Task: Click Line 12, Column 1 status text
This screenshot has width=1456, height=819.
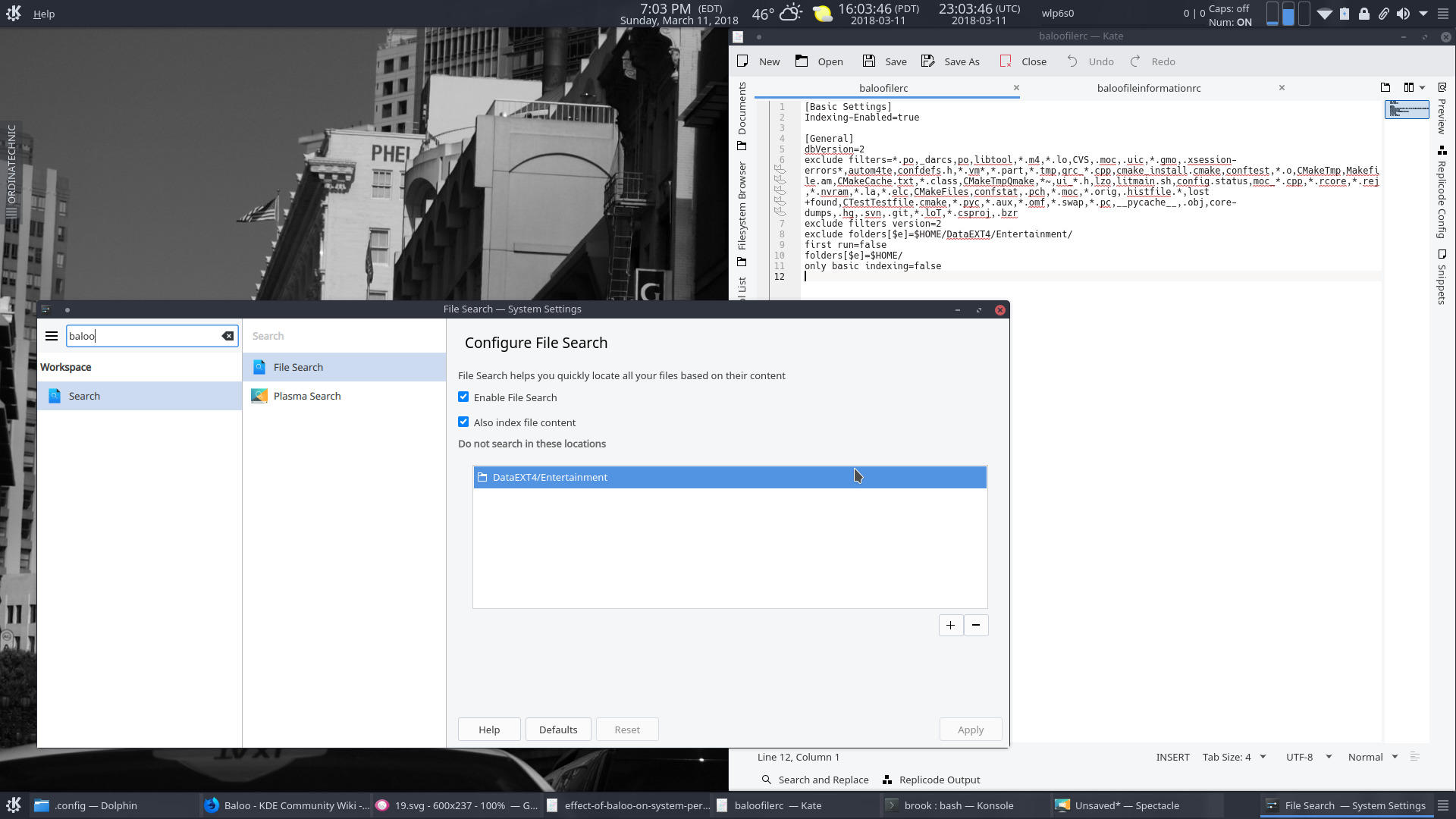Action: pos(798,757)
